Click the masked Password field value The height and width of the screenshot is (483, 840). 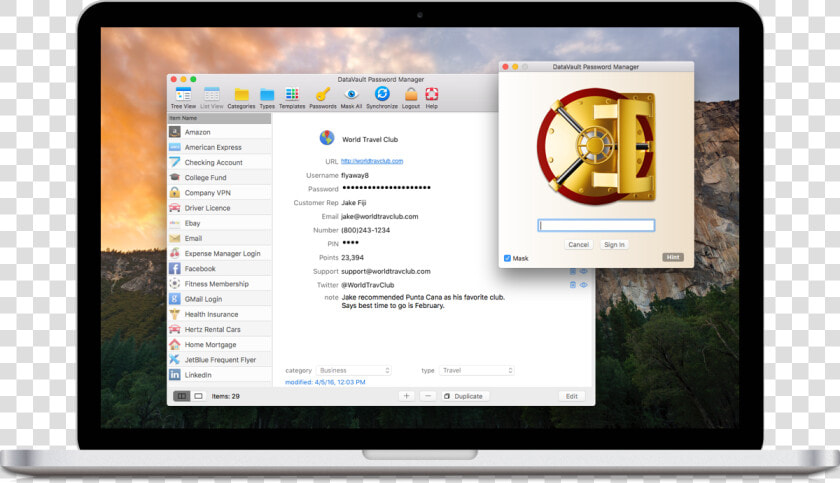tap(386, 188)
